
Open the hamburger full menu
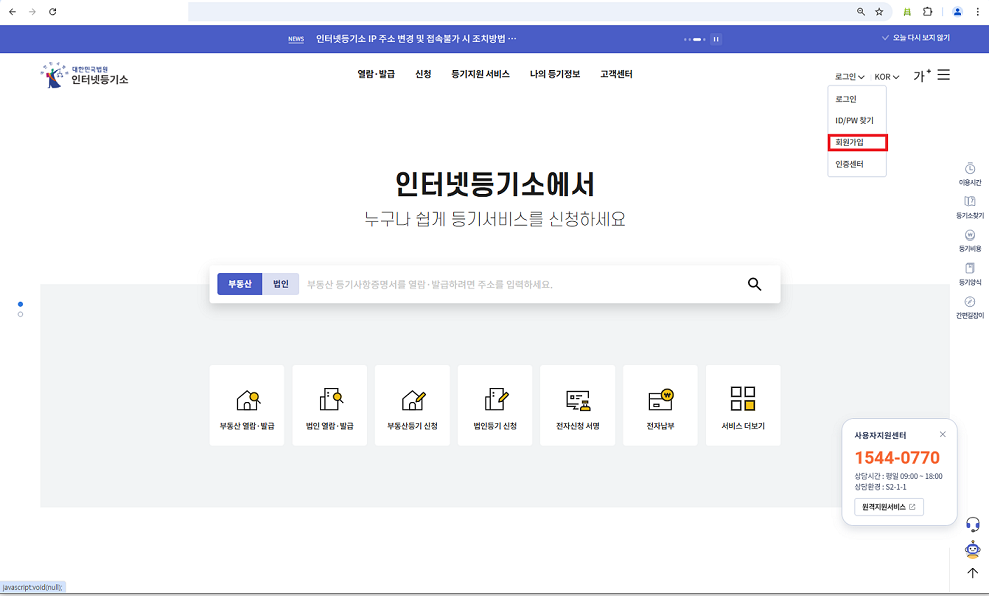pyautogui.click(x=944, y=75)
